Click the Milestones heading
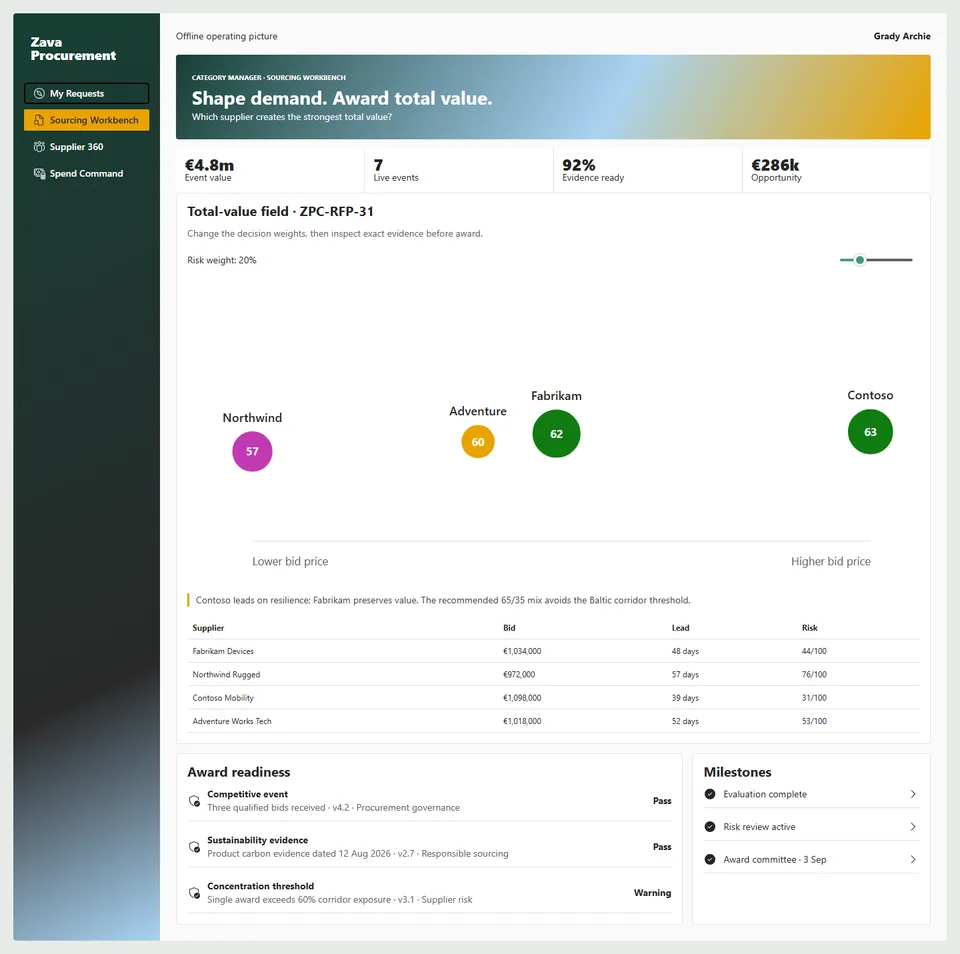This screenshot has width=960, height=954. 737,772
